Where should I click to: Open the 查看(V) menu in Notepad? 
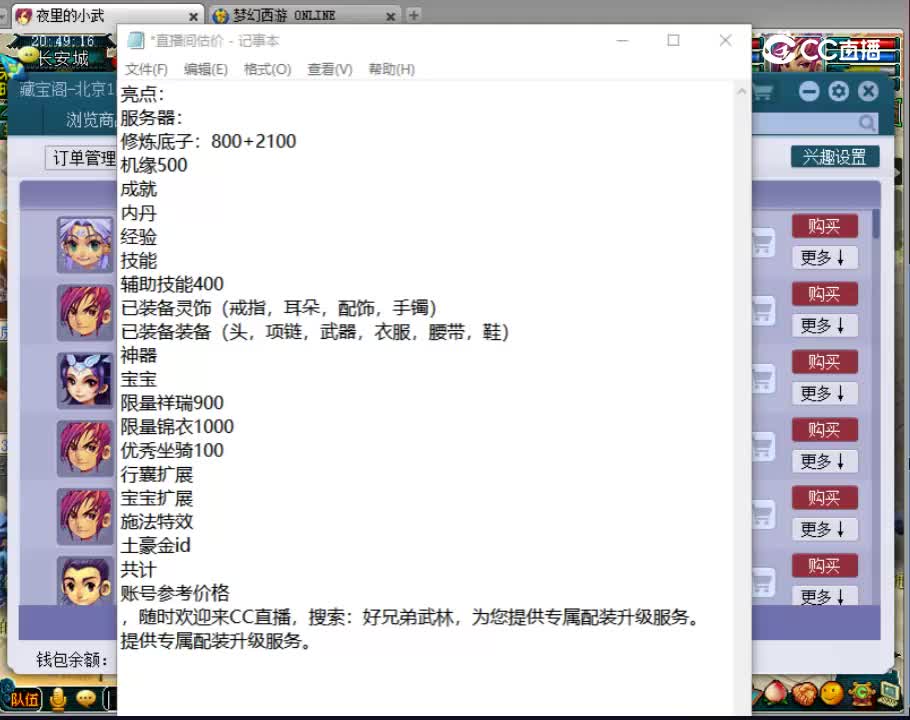click(x=330, y=69)
